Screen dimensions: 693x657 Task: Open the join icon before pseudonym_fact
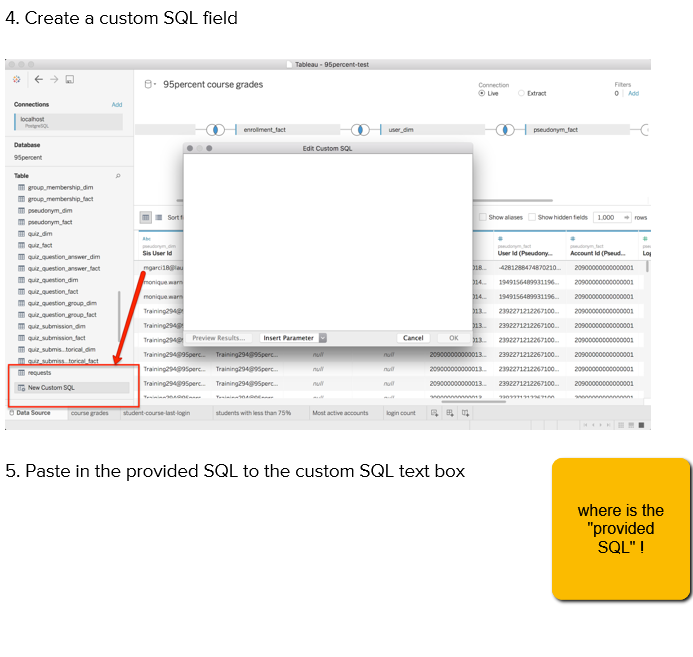[505, 130]
